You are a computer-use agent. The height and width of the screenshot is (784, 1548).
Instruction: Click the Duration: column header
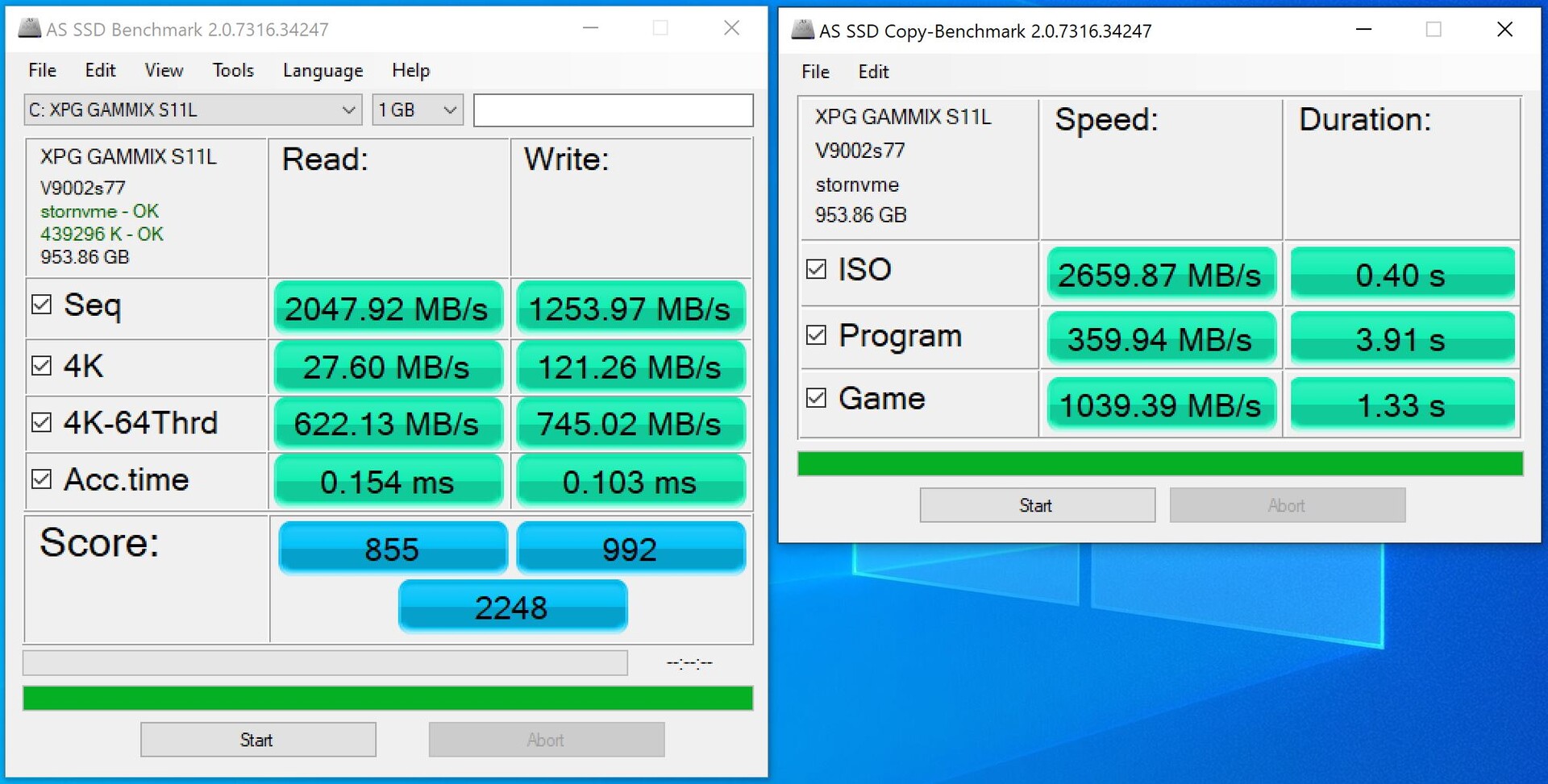[1365, 120]
